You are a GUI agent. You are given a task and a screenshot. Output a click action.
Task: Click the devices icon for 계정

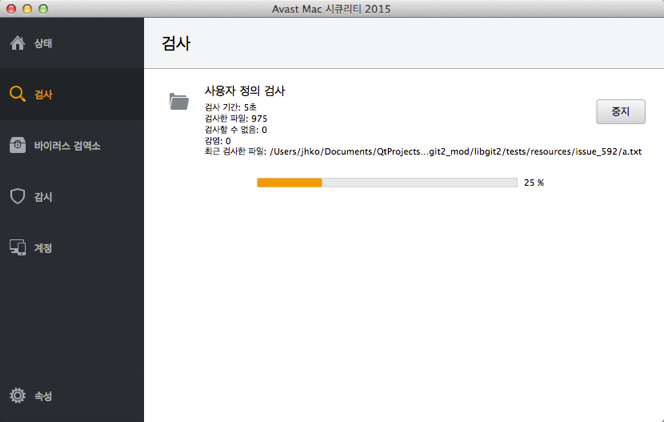17,248
